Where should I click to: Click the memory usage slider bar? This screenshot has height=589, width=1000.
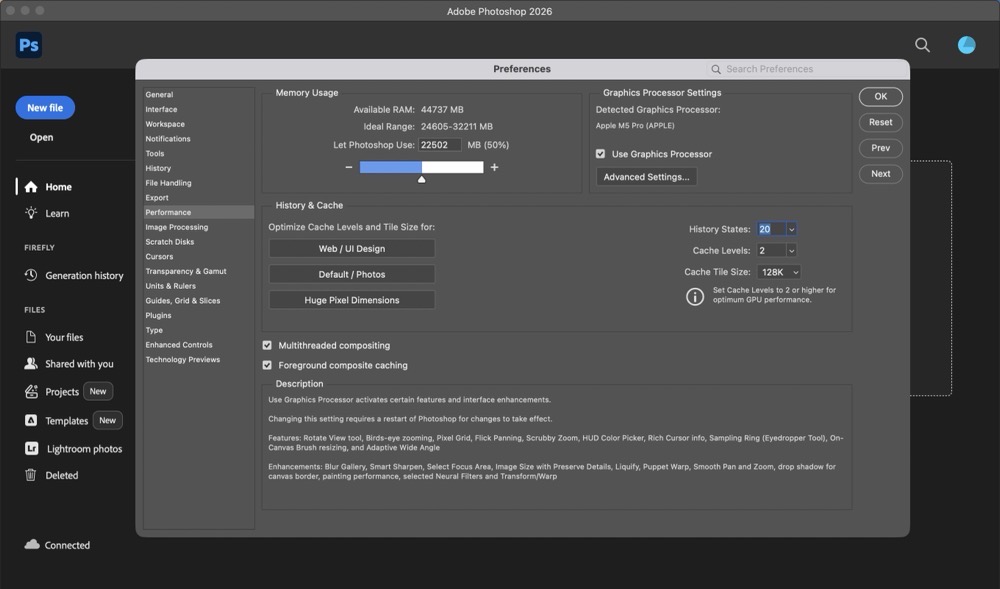click(421, 167)
